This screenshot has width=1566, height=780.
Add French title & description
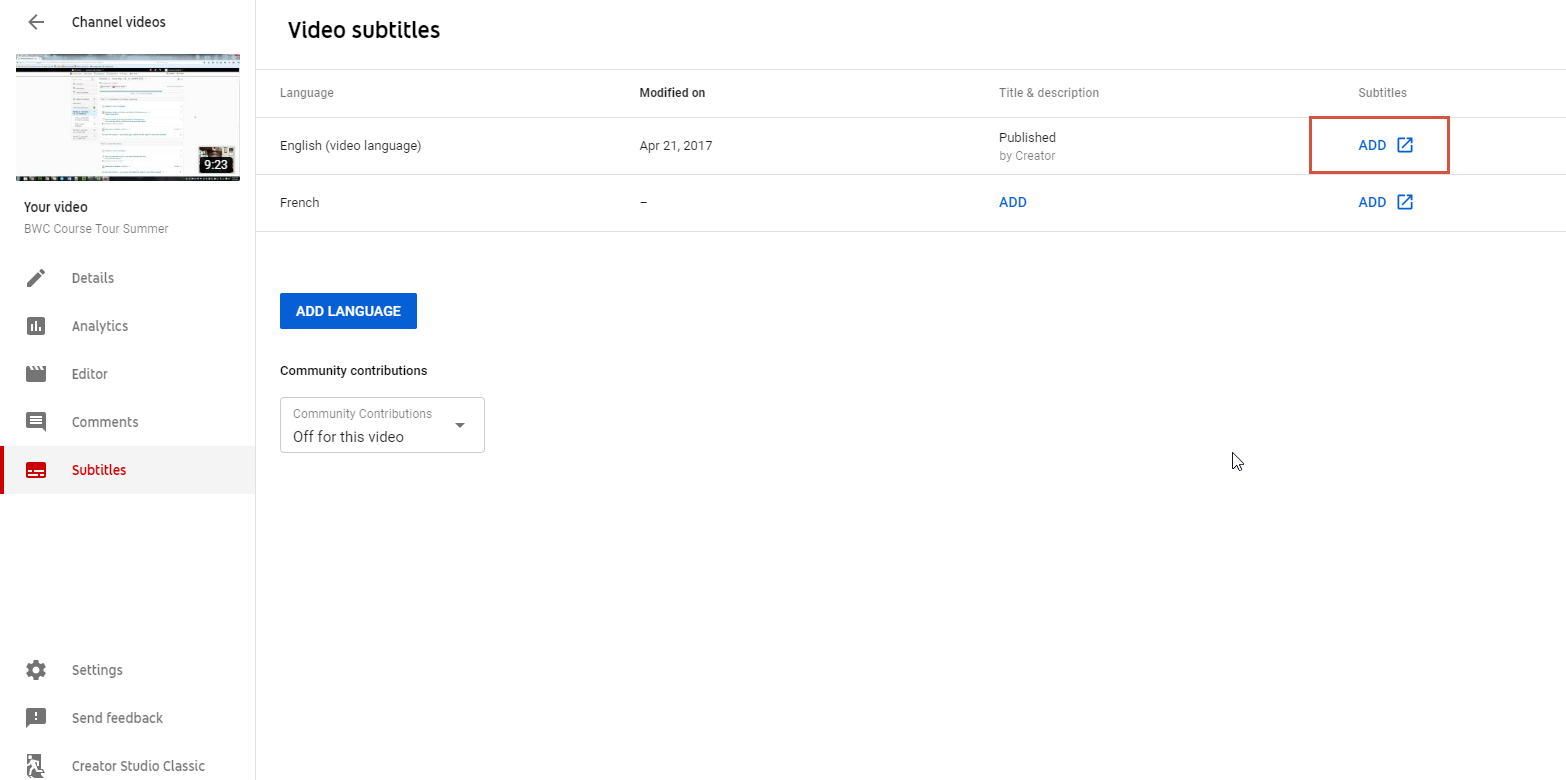(x=1012, y=202)
